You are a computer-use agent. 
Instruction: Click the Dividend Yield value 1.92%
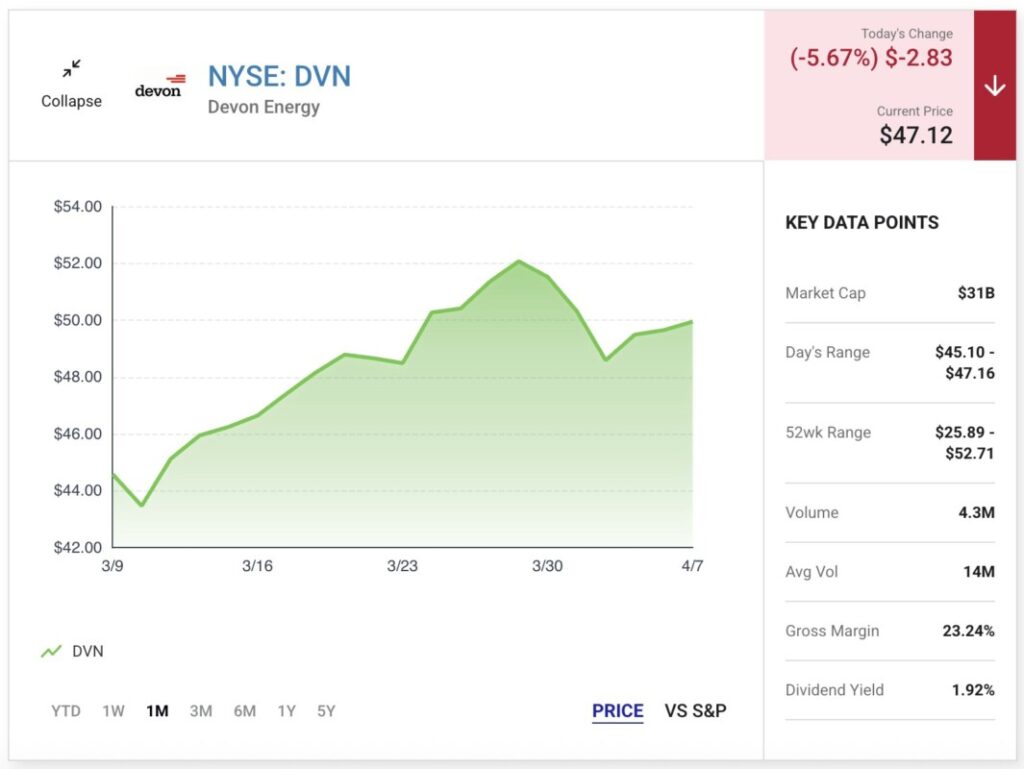pos(973,690)
